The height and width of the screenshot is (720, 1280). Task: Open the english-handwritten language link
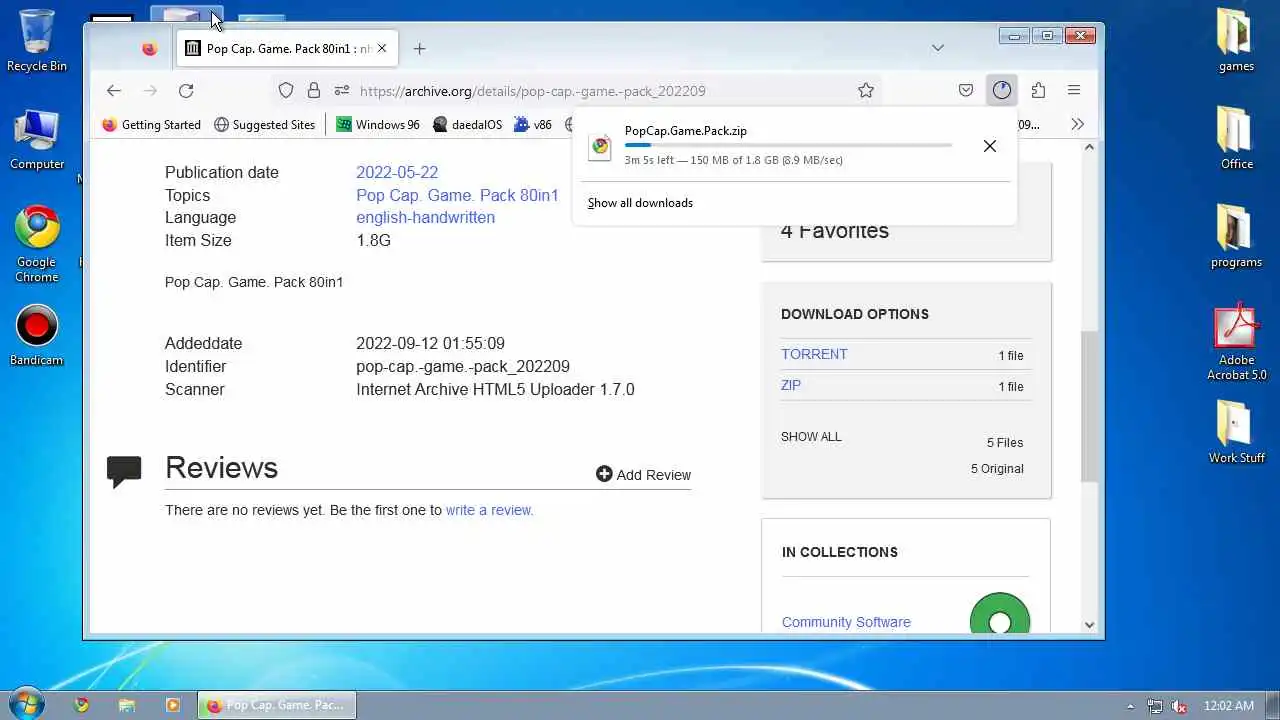click(425, 217)
